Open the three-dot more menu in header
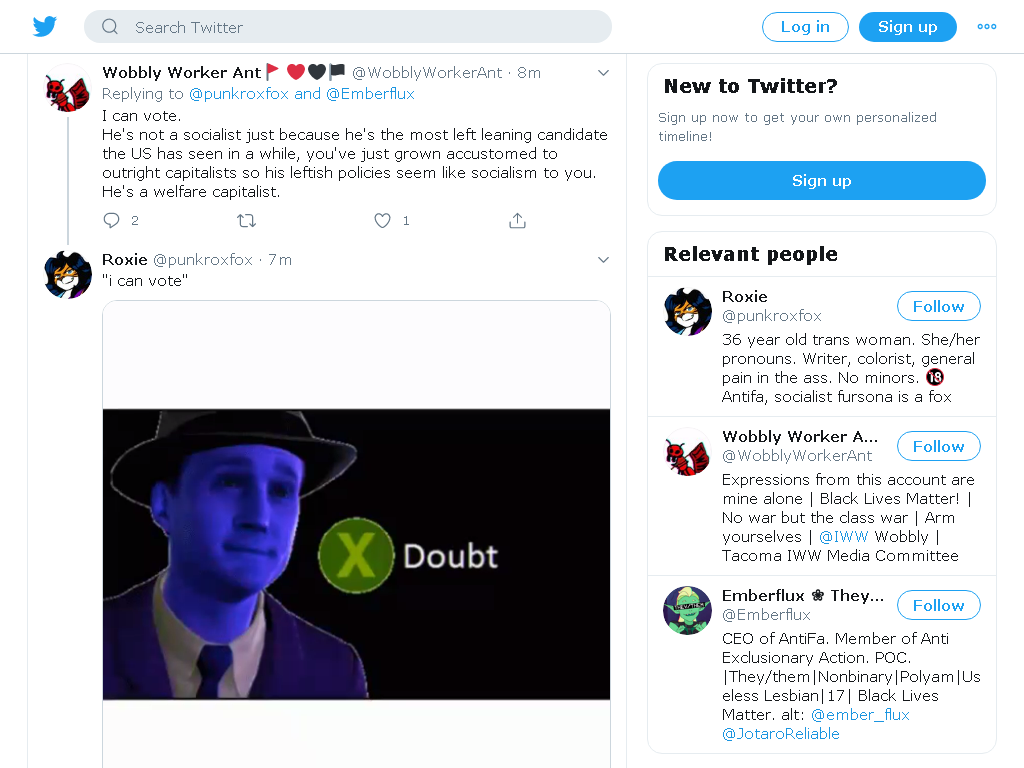 click(986, 27)
